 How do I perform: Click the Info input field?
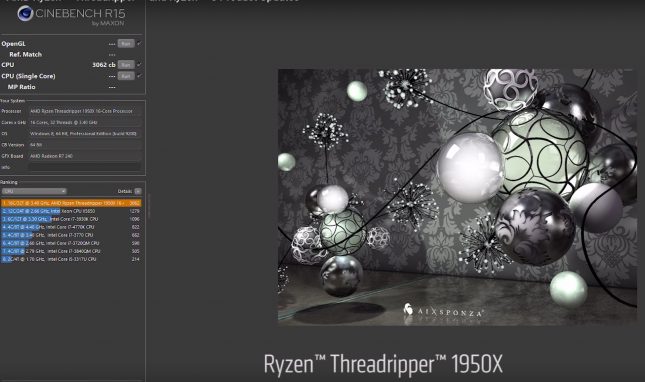pos(85,167)
